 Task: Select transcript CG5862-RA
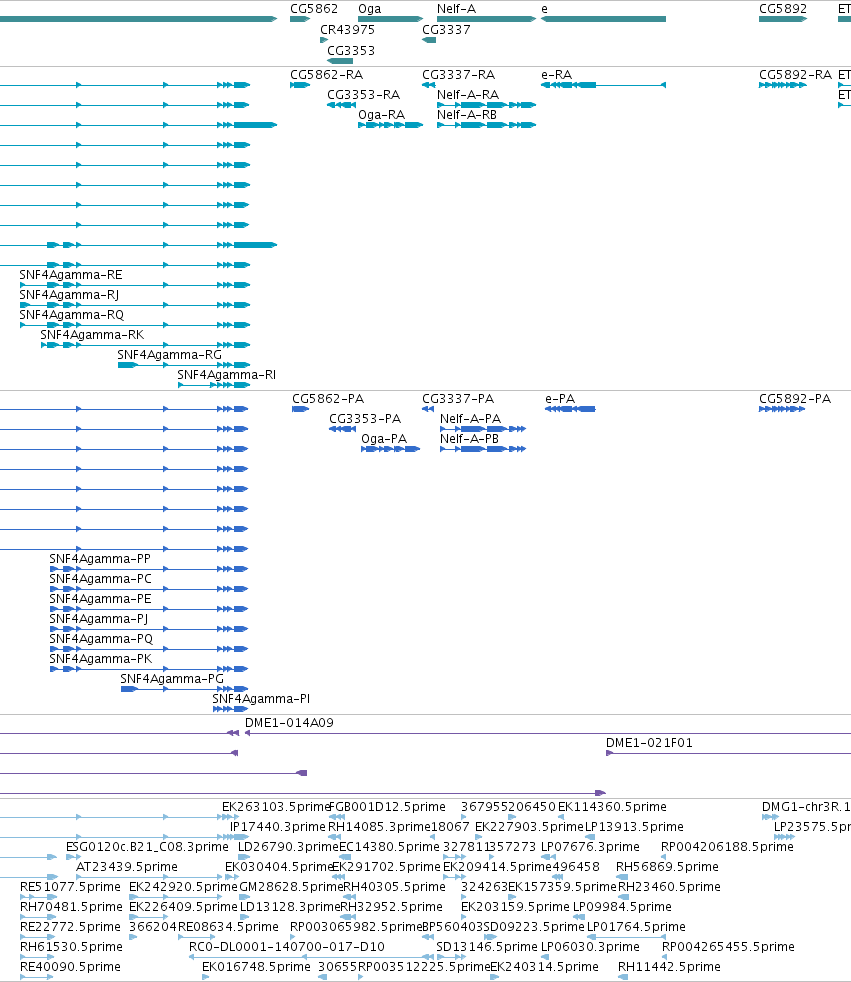[326, 75]
